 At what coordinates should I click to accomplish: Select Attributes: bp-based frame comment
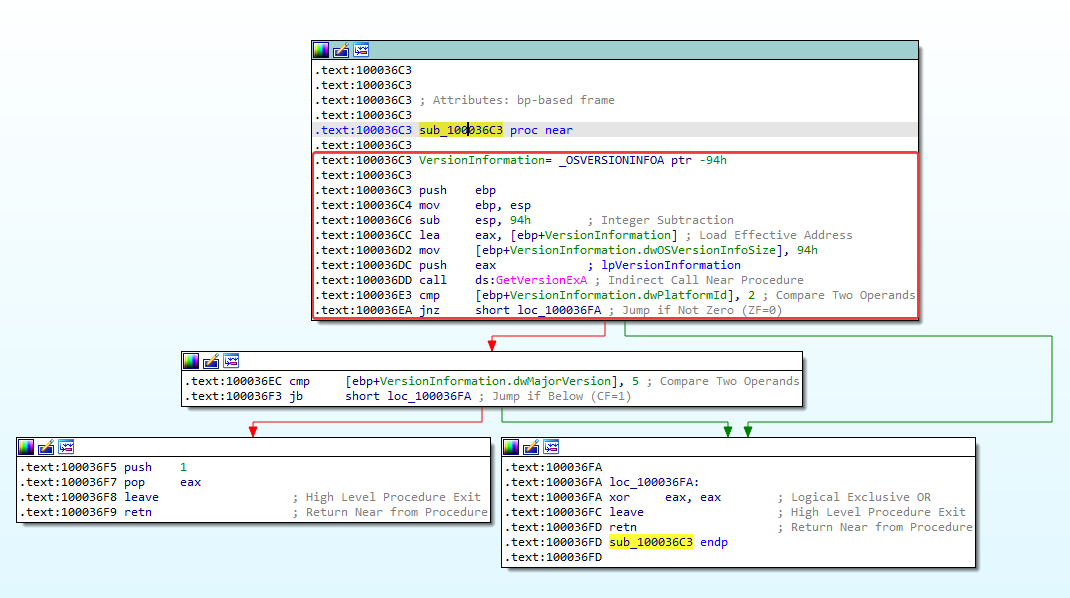coord(517,100)
